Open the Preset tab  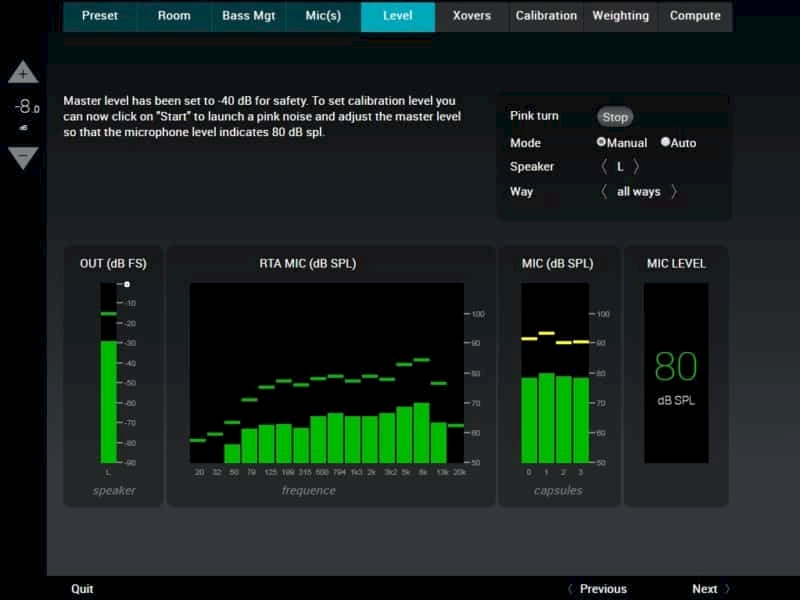[99, 16]
